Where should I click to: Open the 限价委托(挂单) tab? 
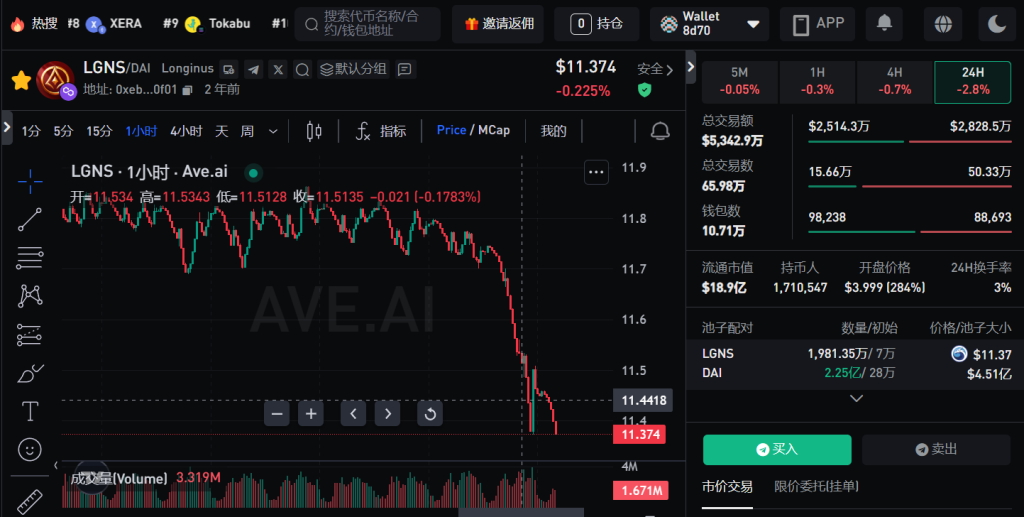click(816, 486)
